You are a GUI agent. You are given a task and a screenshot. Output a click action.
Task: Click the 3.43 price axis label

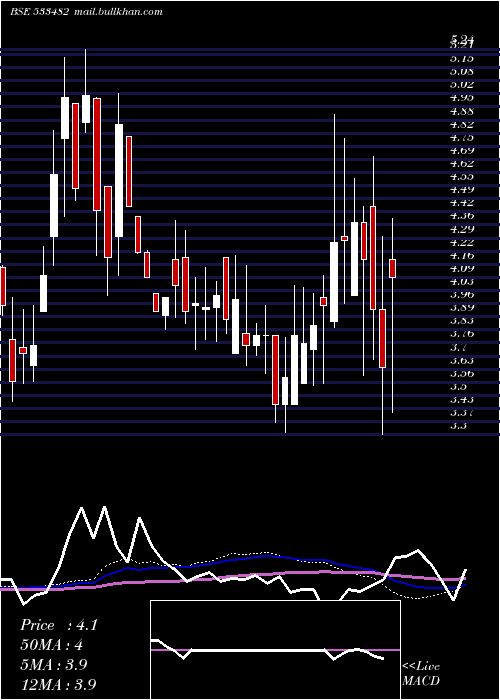pyautogui.click(x=462, y=400)
